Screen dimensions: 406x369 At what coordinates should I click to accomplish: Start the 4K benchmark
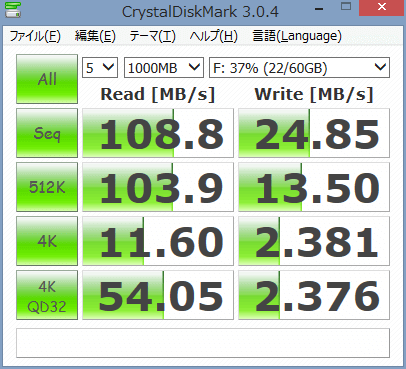(x=47, y=241)
